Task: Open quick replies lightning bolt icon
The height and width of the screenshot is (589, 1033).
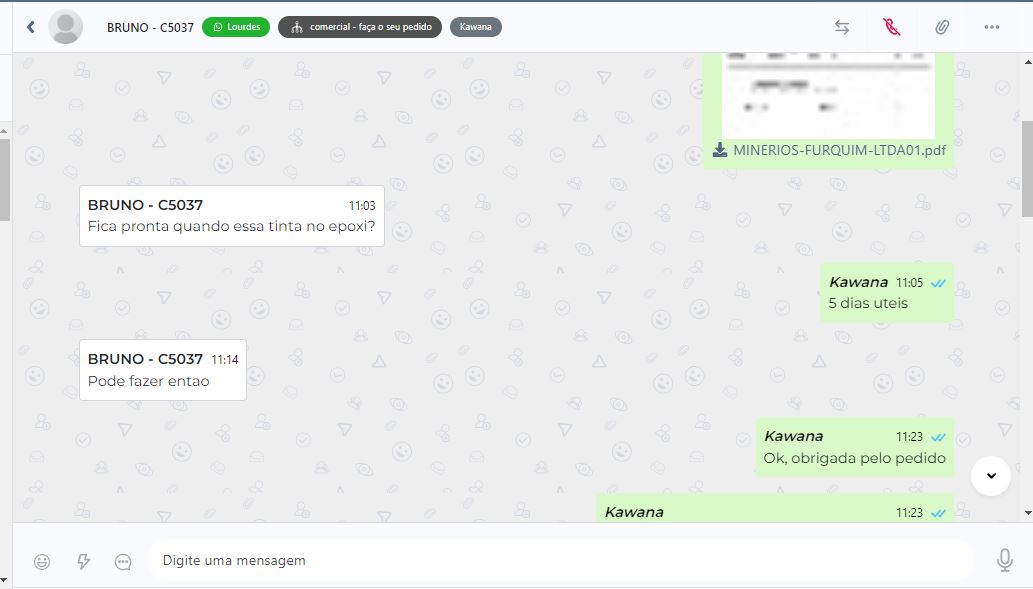Action: pyautogui.click(x=83, y=561)
